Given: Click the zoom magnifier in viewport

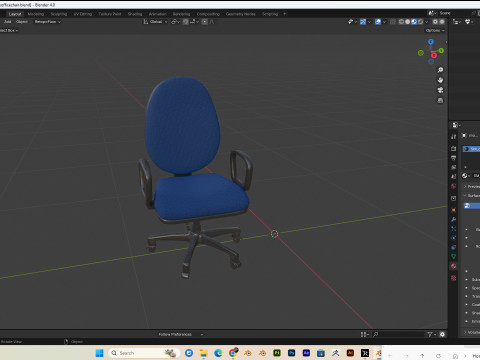Looking at the screenshot, I should [x=440, y=70].
